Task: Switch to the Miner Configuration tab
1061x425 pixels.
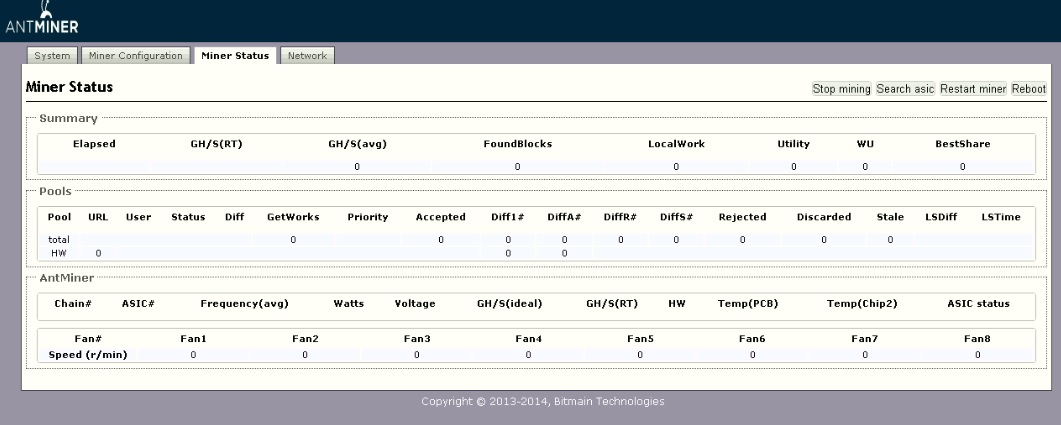Action: (135, 55)
